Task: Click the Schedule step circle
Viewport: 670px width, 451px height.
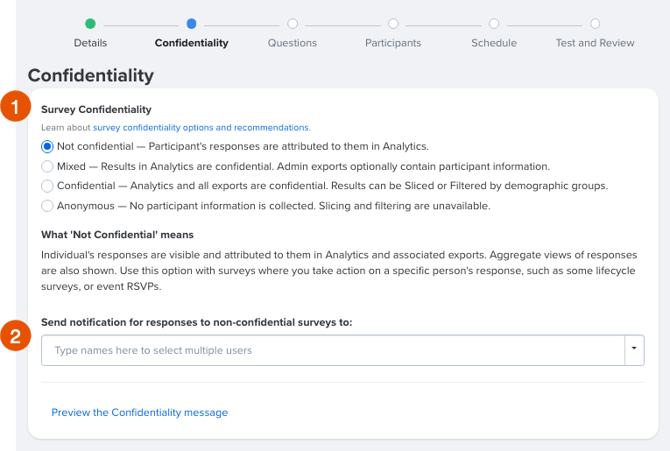Action: tap(494, 24)
